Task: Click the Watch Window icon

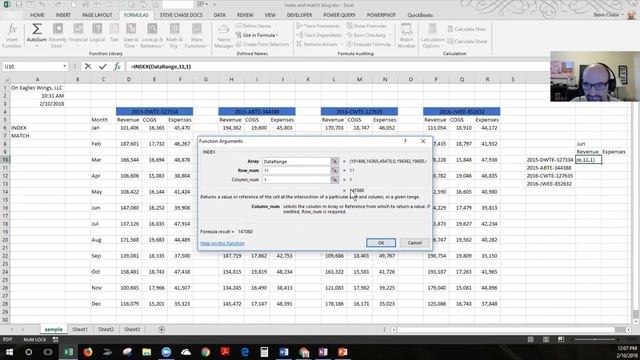Action: tap(406, 29)
